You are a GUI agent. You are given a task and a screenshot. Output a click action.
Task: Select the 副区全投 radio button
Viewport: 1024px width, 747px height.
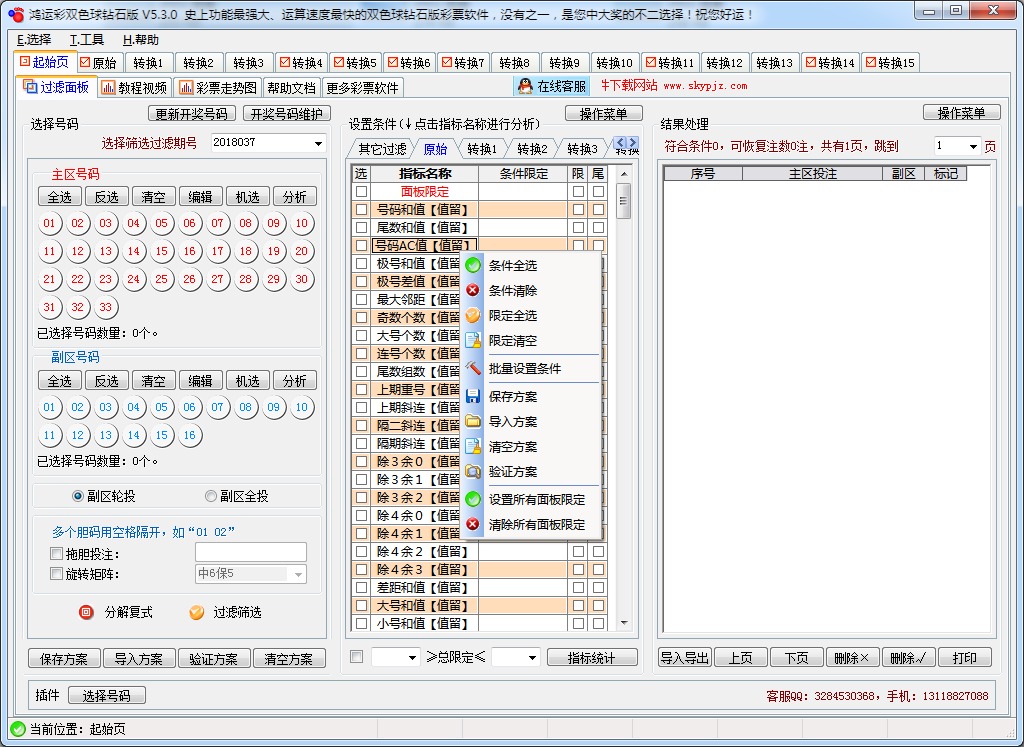tap(211, 497)
